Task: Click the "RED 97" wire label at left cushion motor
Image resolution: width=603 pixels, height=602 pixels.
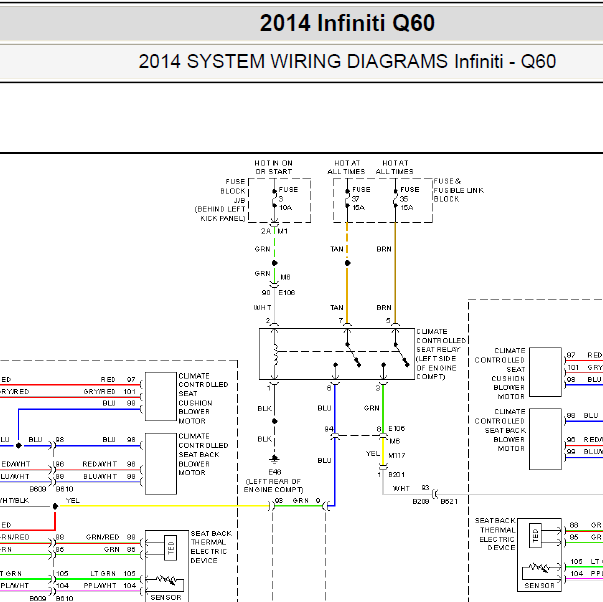Action: pos(118,380)
